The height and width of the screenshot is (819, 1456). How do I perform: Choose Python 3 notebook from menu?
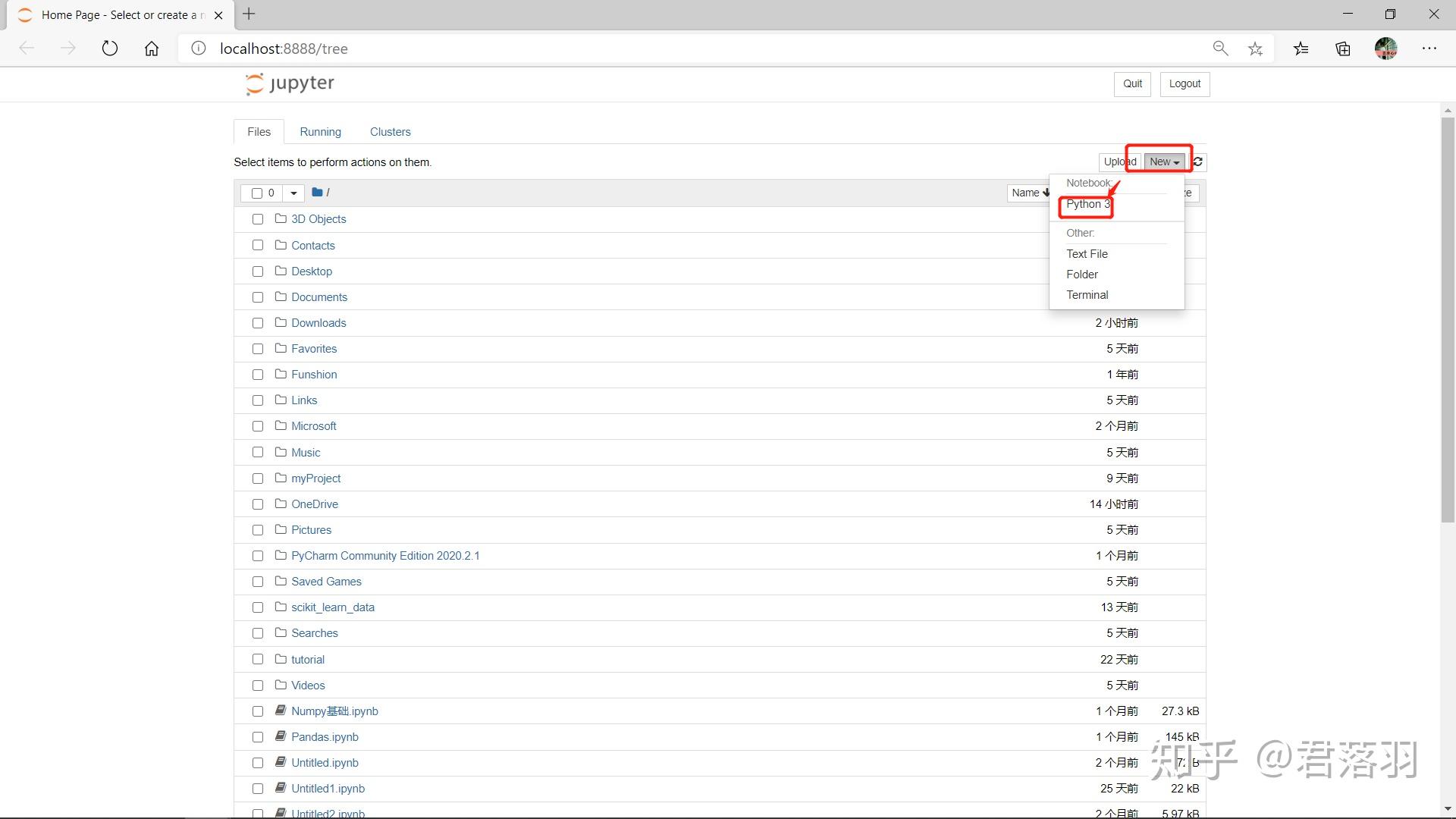(x=1087, y=204)
